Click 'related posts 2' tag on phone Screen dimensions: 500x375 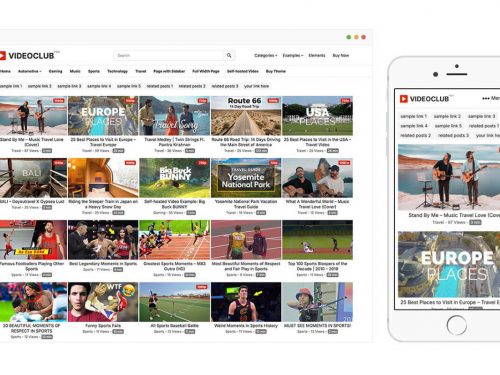(415, 135)
